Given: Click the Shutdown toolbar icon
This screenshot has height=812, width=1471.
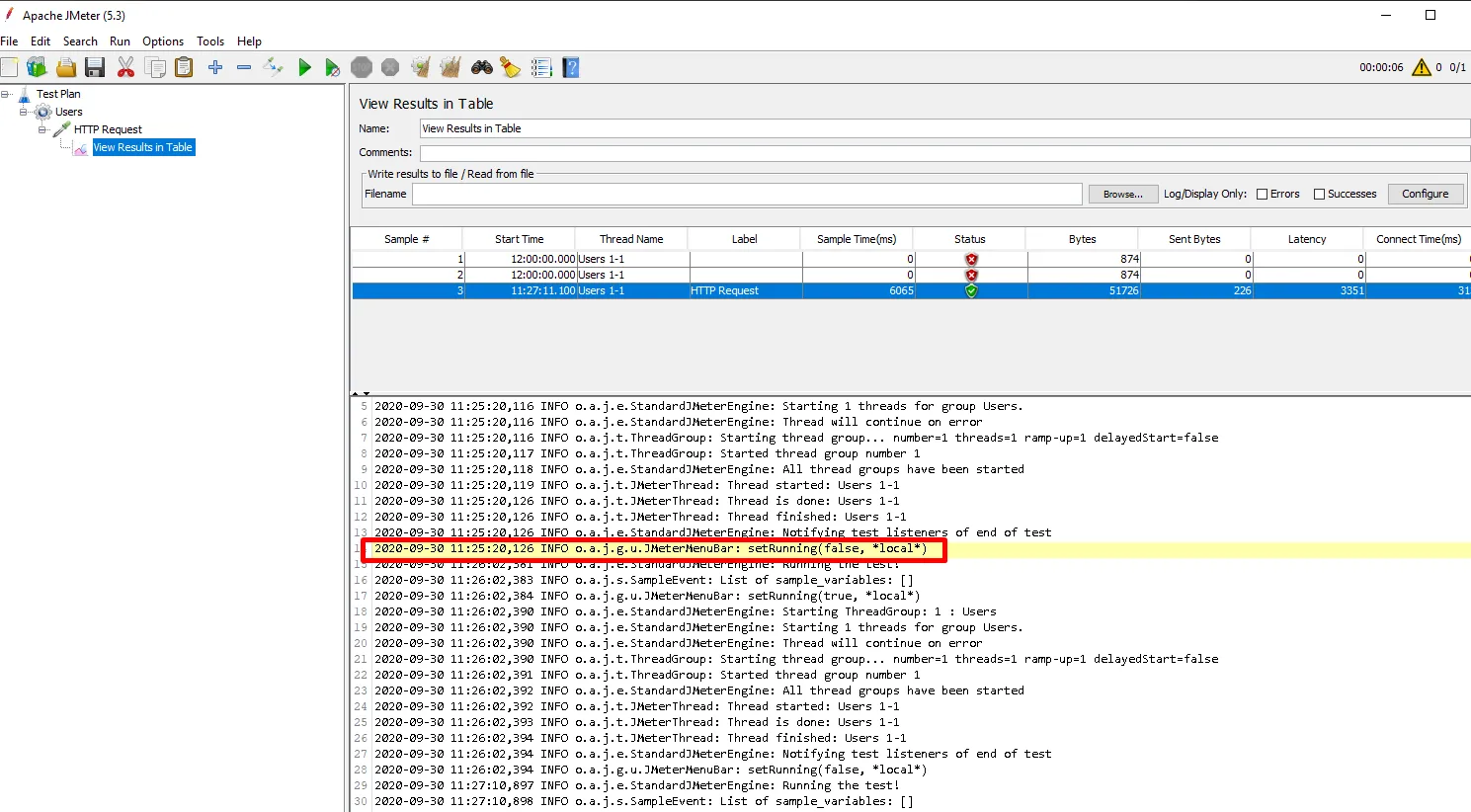Looking at the screenshot, I should [x=390, y=67].
